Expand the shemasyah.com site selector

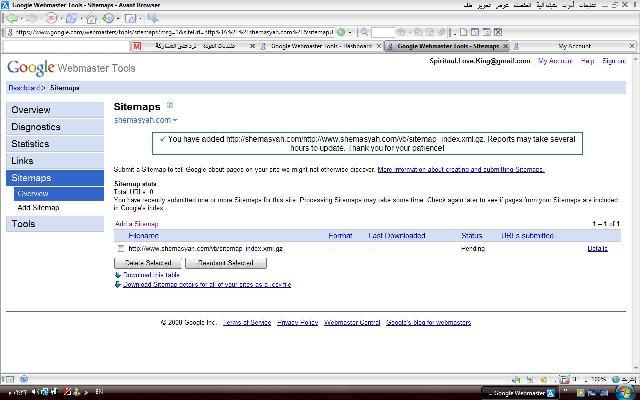pos(175,120)
